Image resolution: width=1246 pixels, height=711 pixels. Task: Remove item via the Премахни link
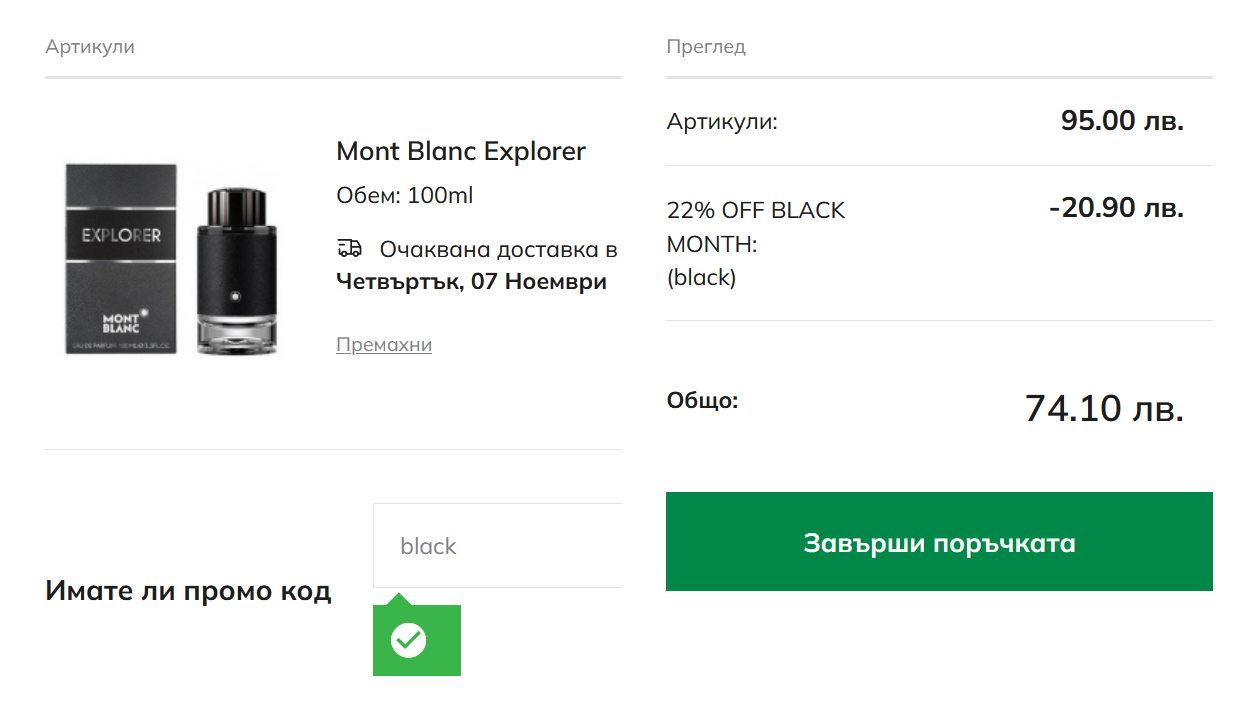384,345
